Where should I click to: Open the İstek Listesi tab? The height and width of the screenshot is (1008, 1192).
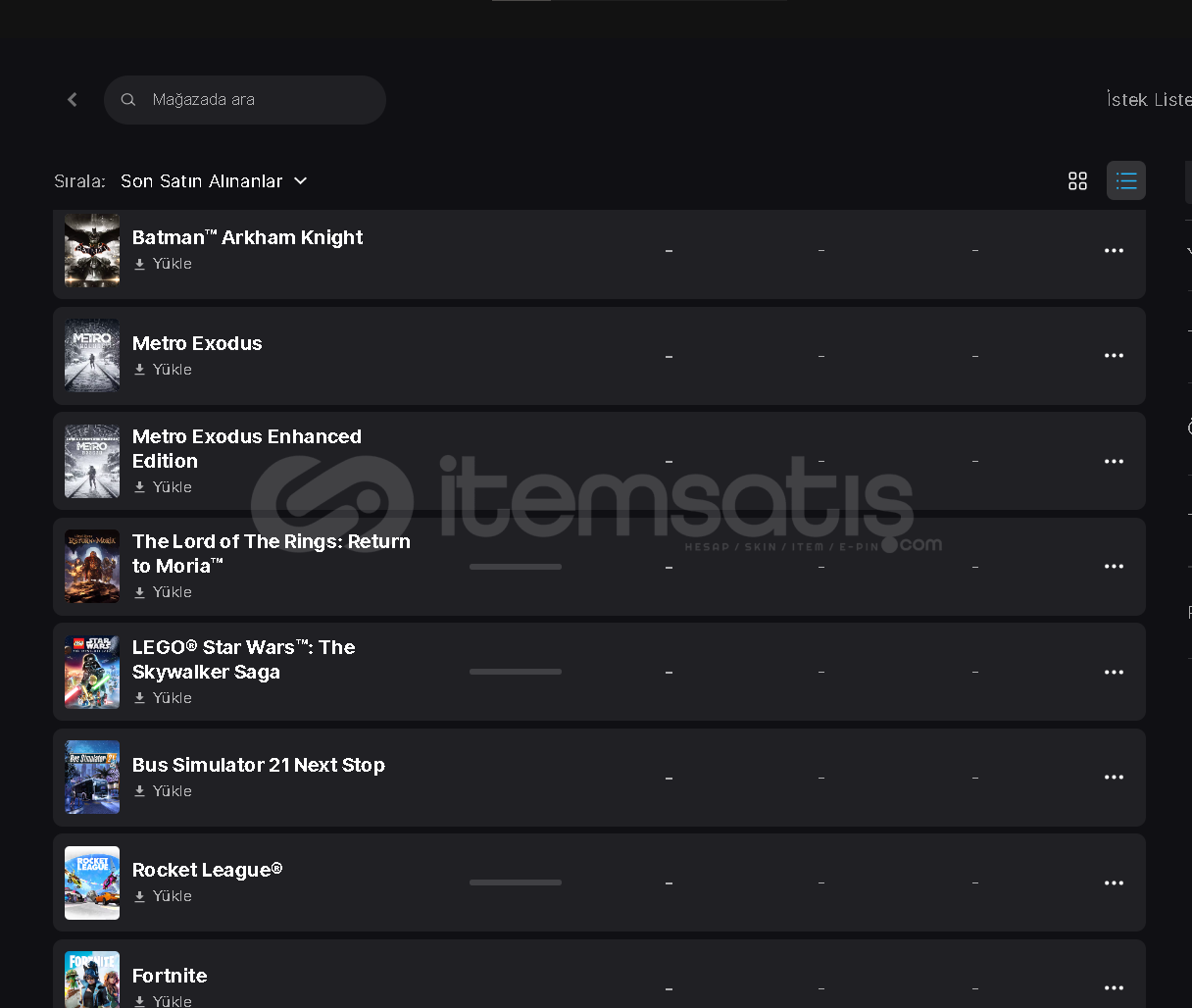tap(1149, 100)
